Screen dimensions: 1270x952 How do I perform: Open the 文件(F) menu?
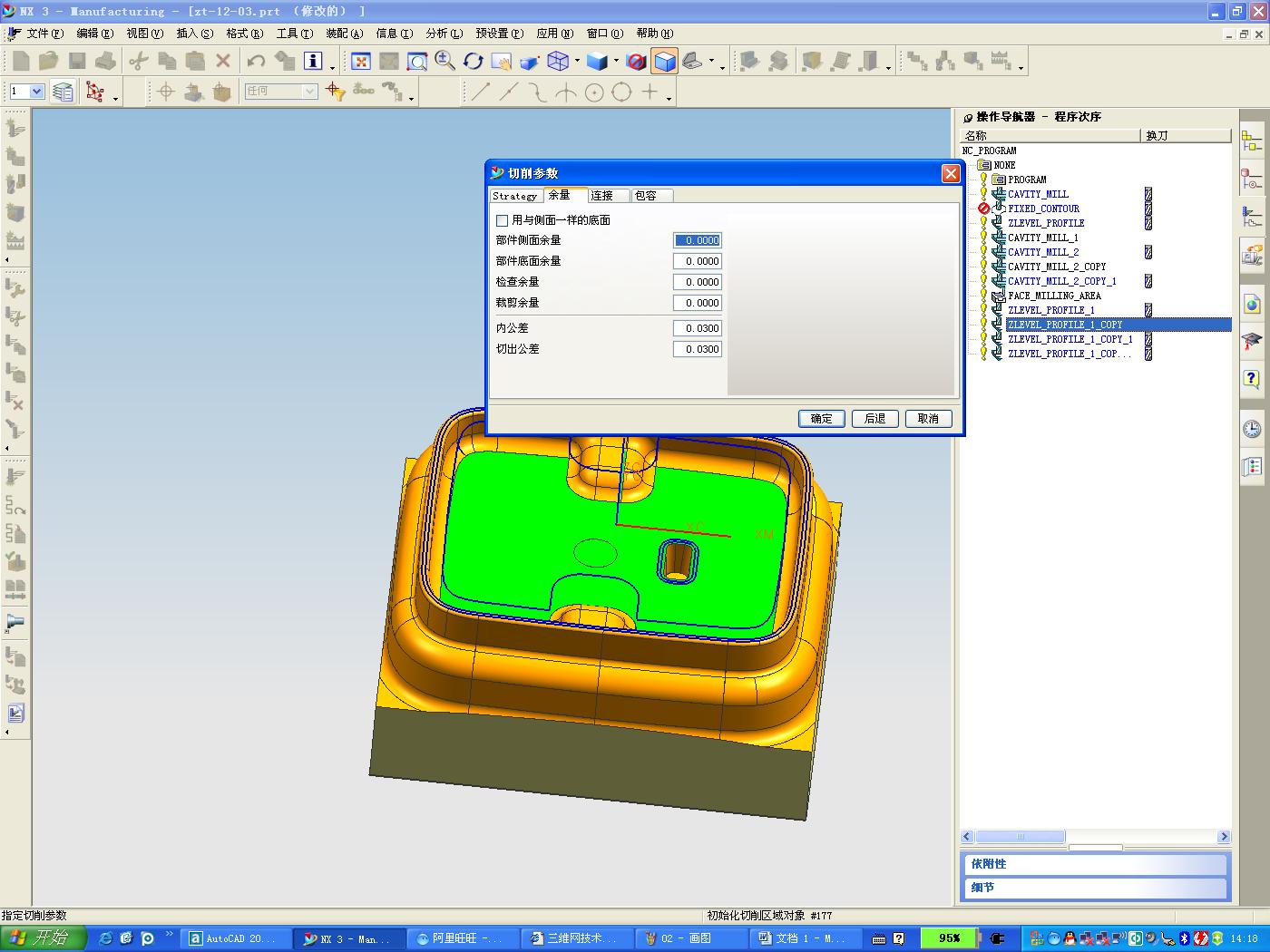45,34
